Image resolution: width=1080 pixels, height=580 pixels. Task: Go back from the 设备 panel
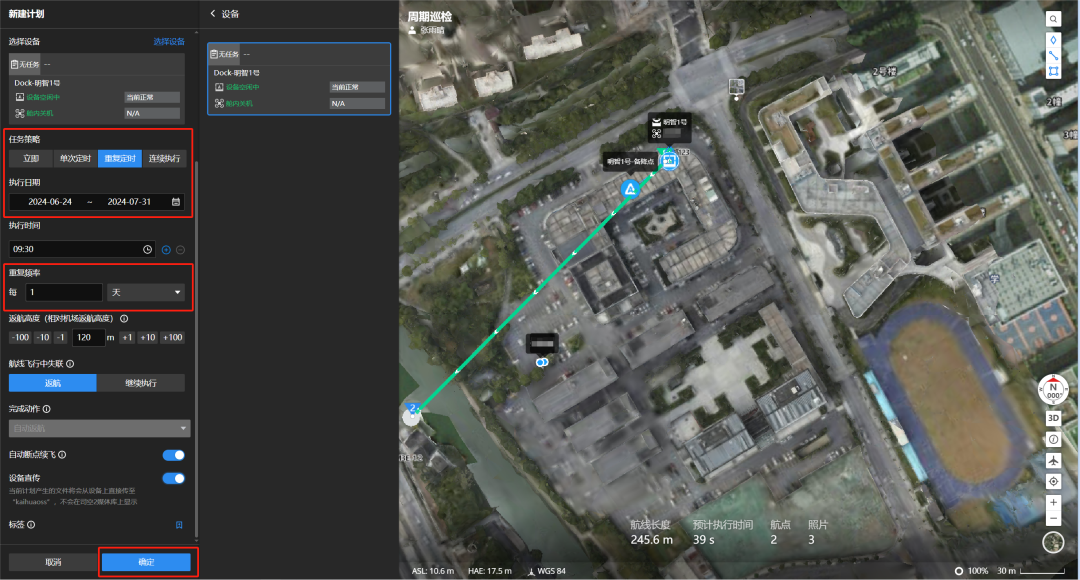pos(213,14)
